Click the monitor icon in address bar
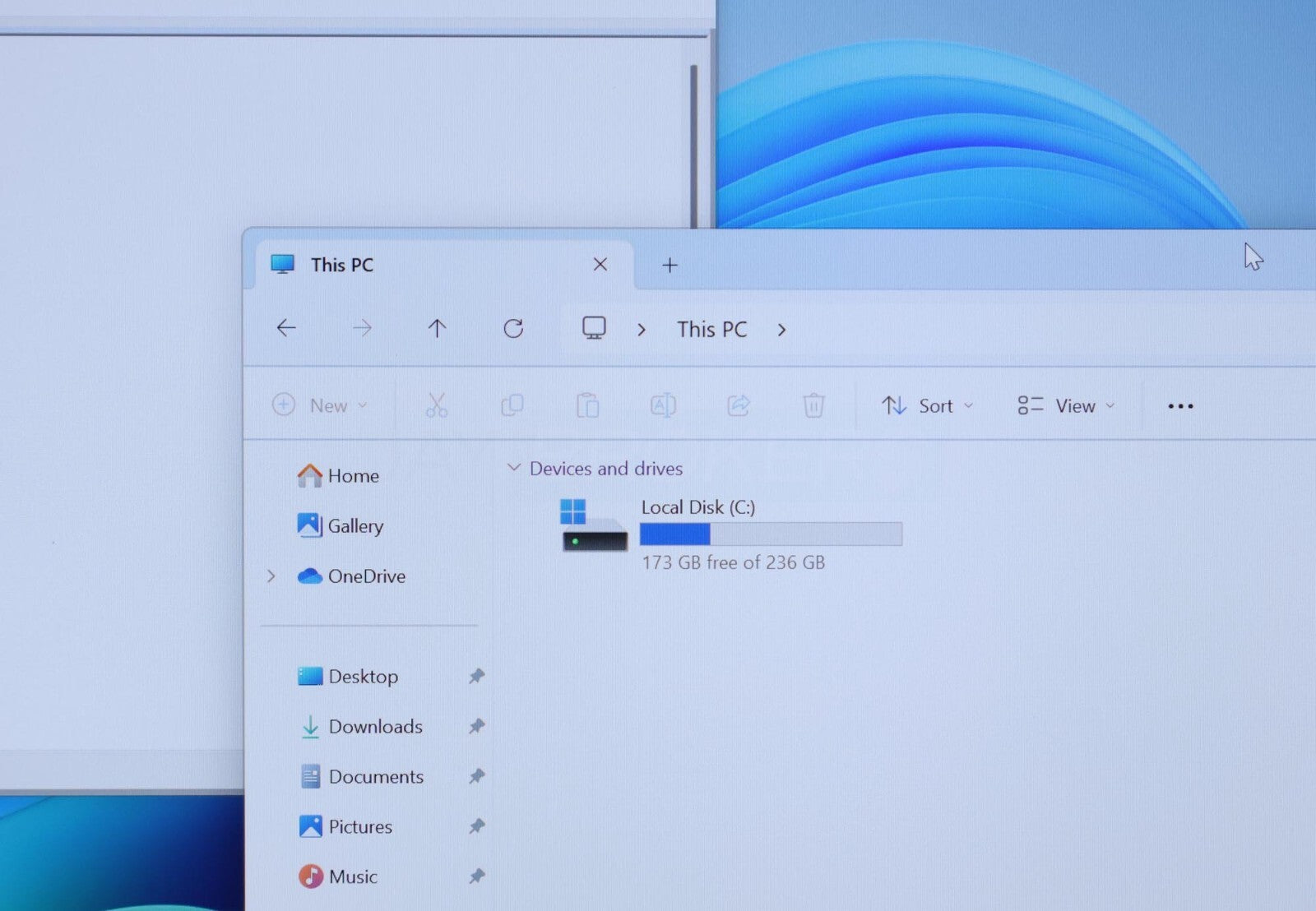1316x911 pixels. pos(594,328)
